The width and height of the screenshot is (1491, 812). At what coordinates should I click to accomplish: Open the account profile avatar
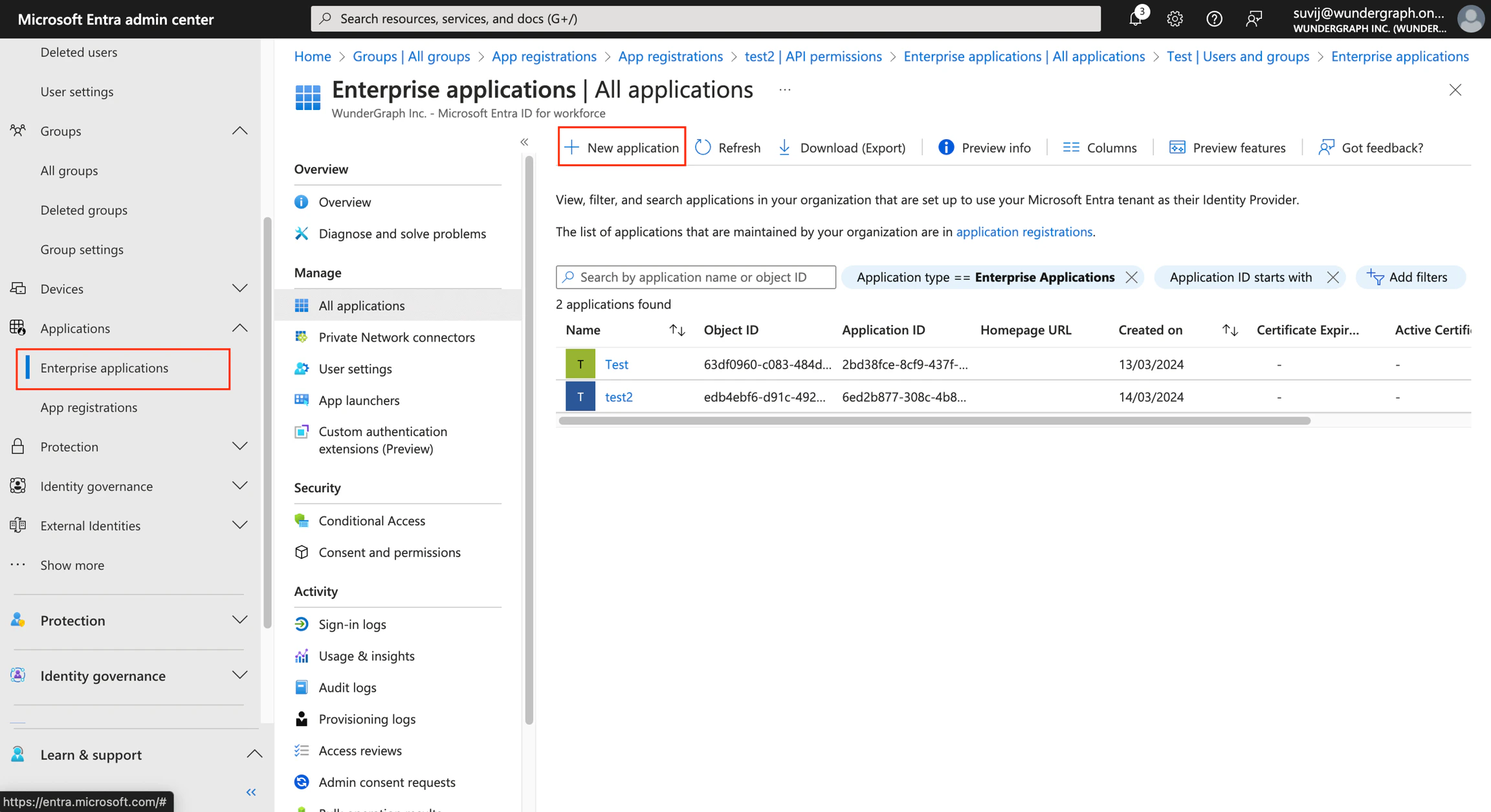[x=1470, y=19]
